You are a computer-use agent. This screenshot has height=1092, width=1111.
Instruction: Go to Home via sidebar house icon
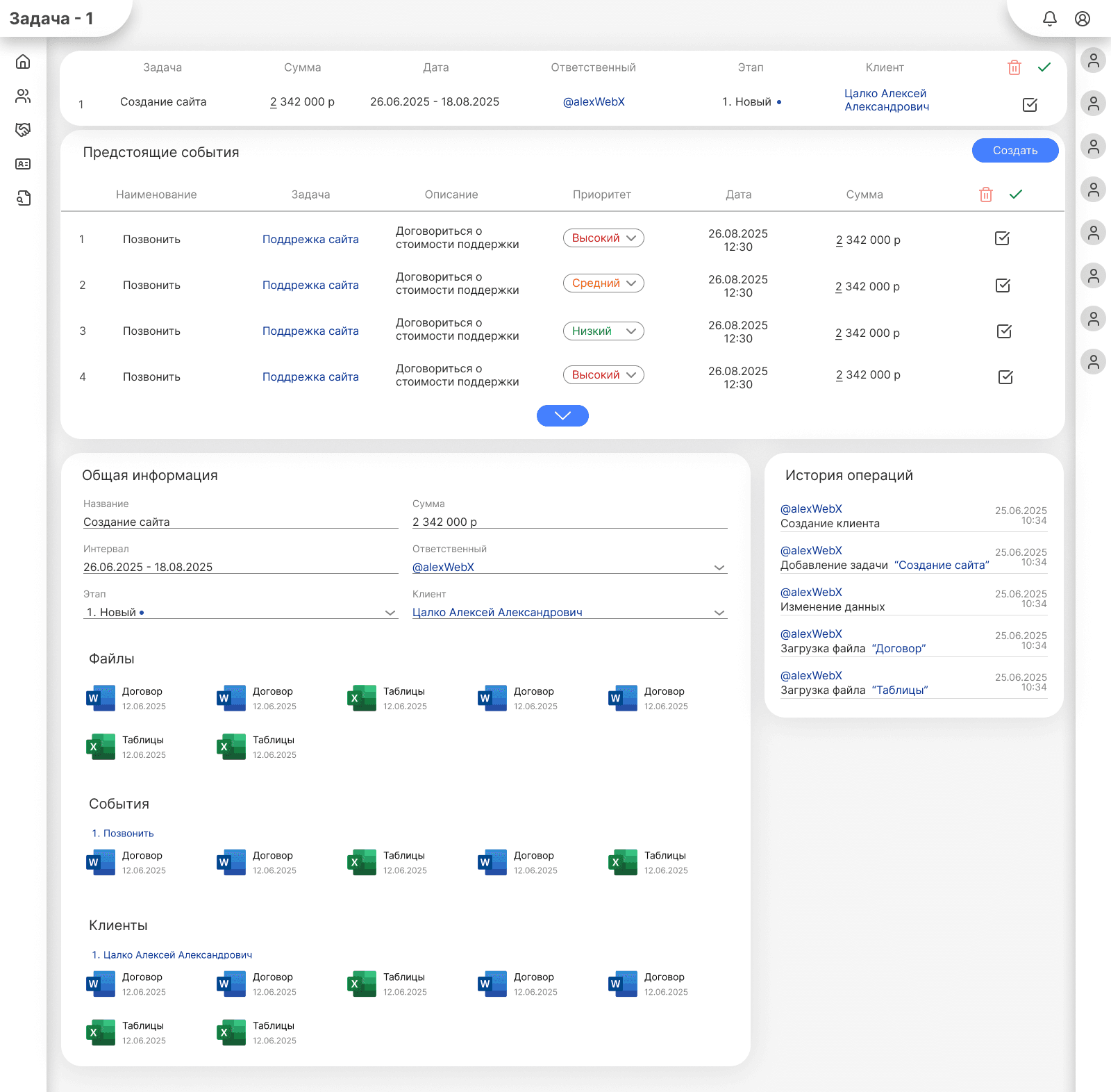(23, 62)
